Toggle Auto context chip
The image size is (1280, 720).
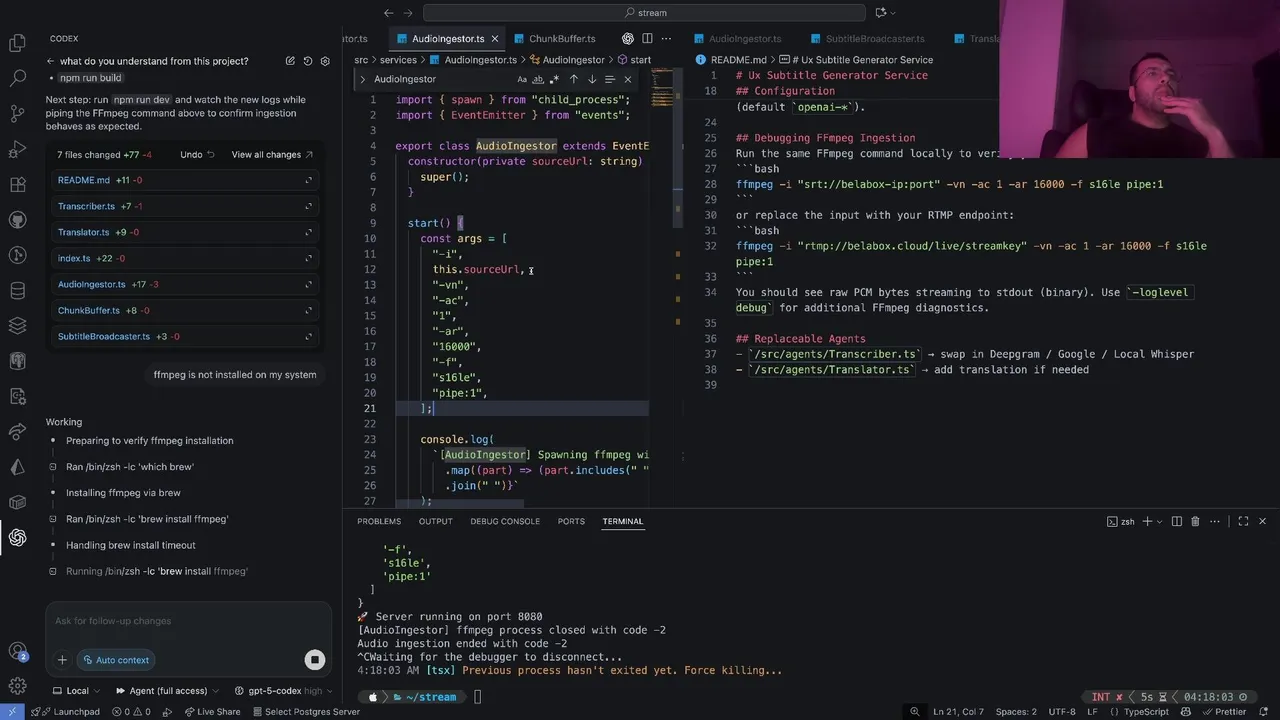point(116,660)
